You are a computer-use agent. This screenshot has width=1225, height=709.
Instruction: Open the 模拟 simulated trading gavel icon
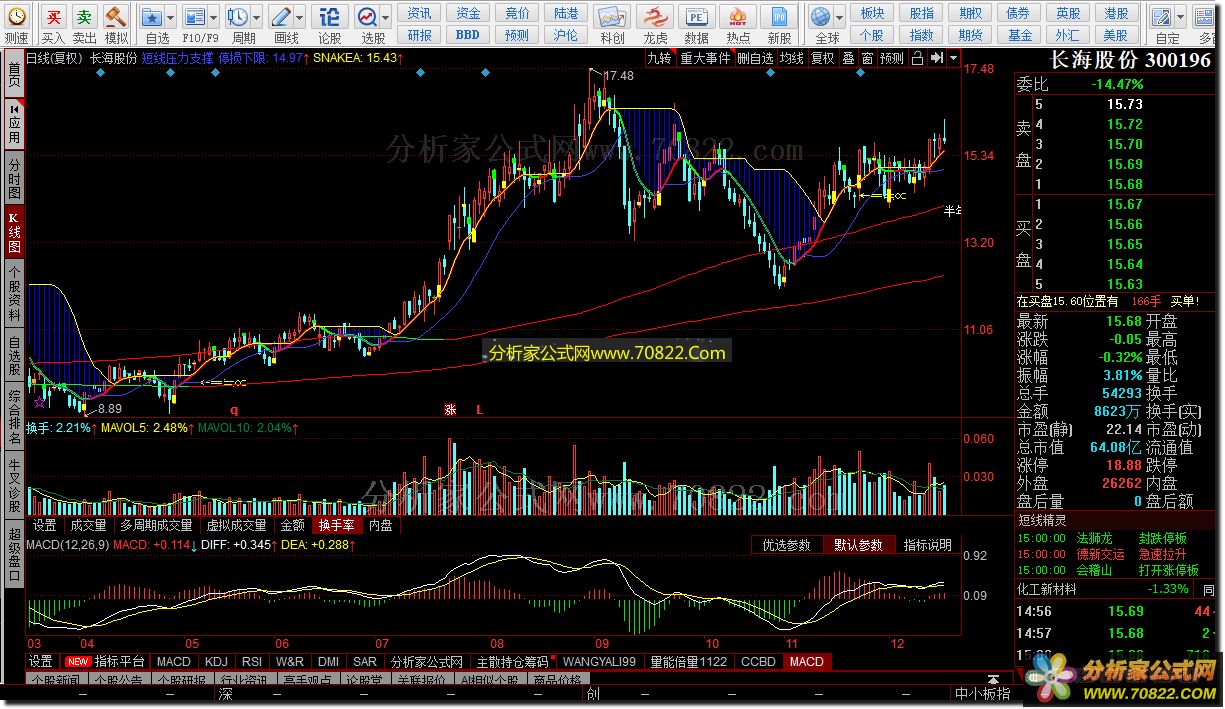point(116,17)
